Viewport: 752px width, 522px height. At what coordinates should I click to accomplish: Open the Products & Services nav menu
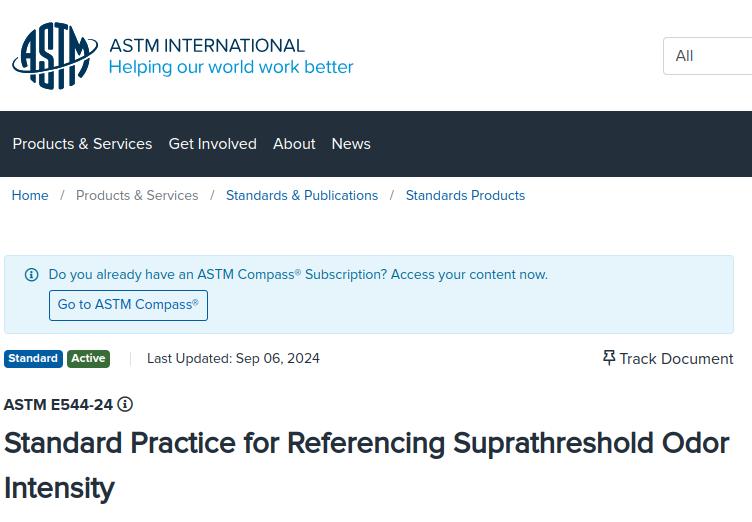(x=82, y=144)
